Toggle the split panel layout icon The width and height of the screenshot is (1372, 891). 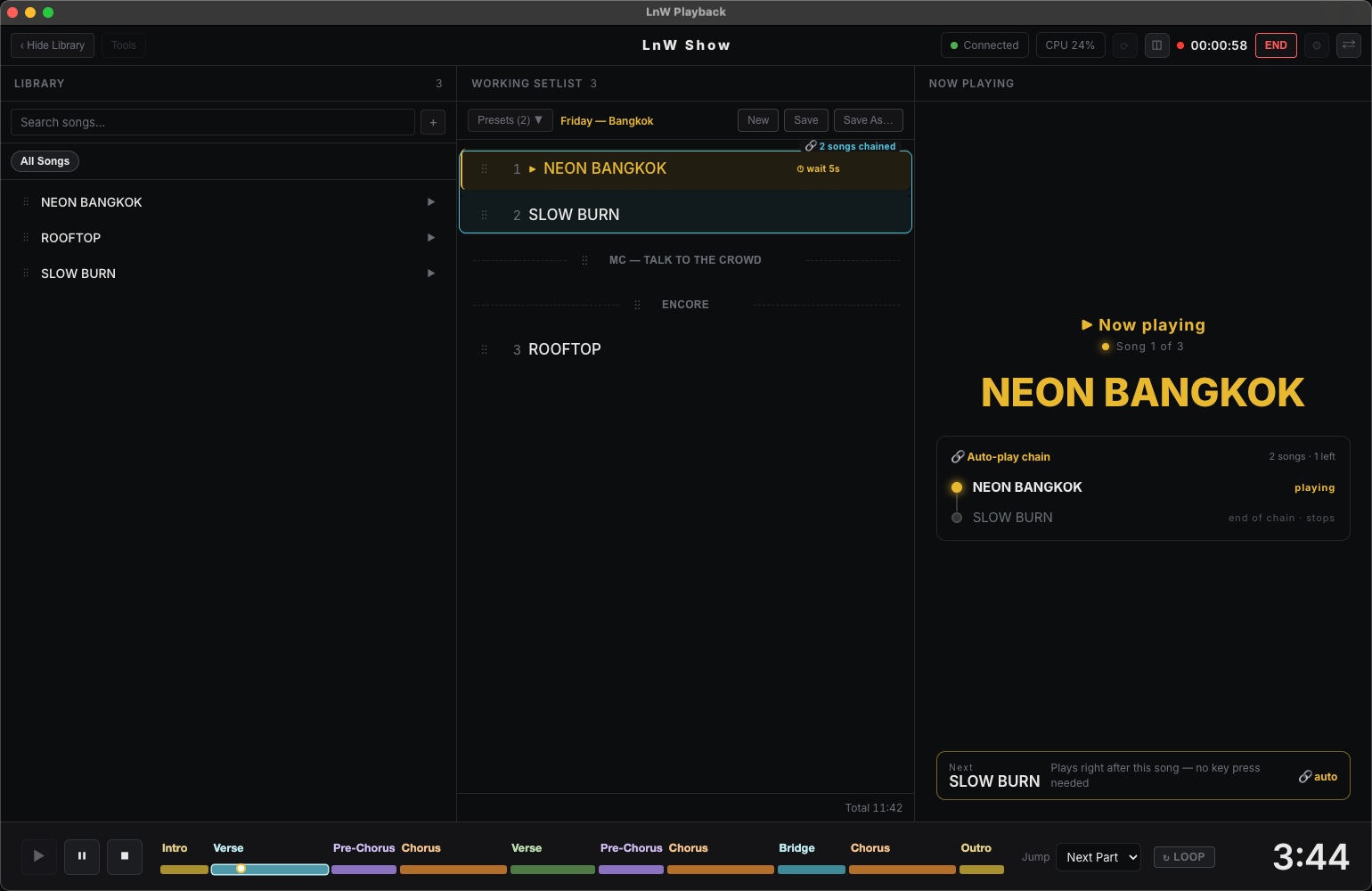1156,45
